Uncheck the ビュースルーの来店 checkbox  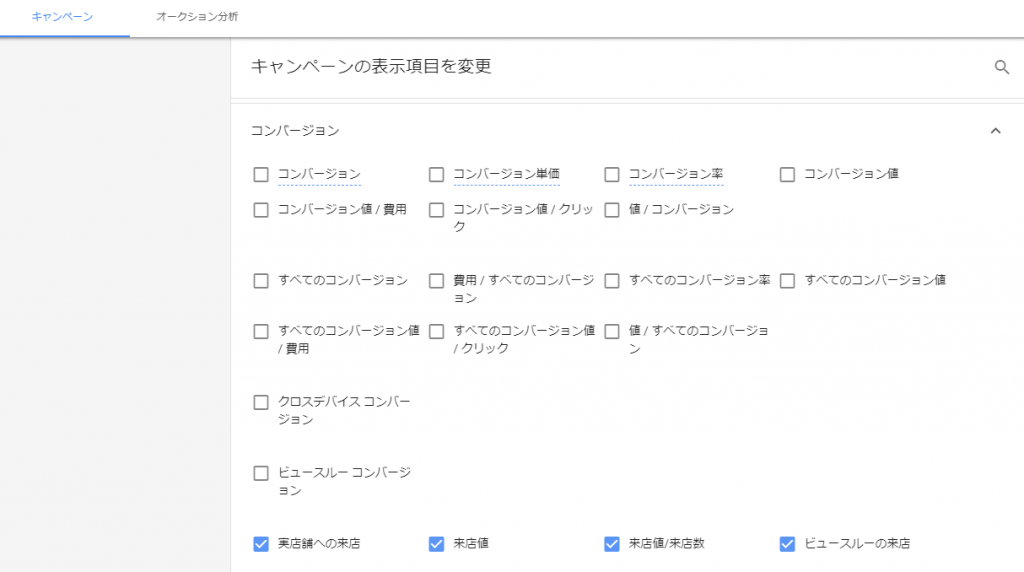pyautogui.click(x=788, y=544)
